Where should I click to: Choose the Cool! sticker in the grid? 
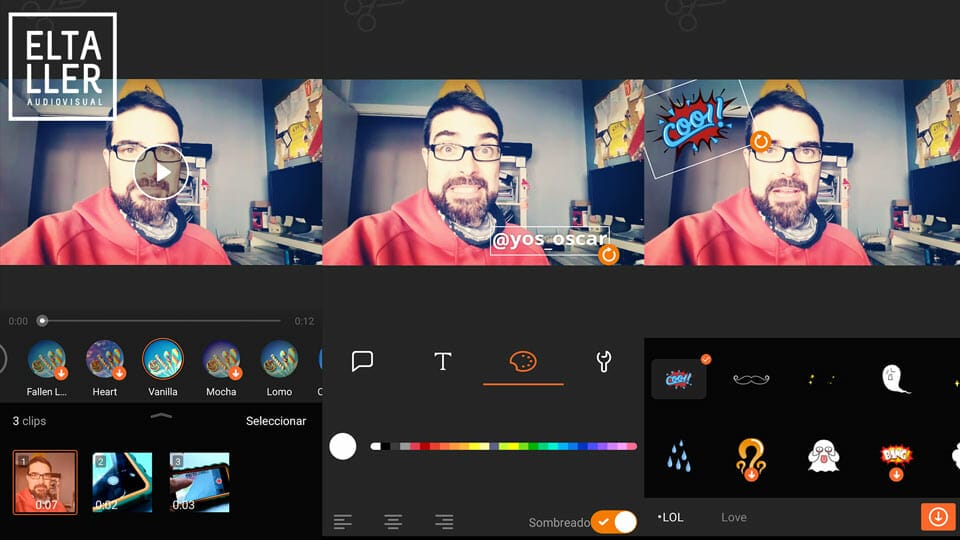click(678, 379)
